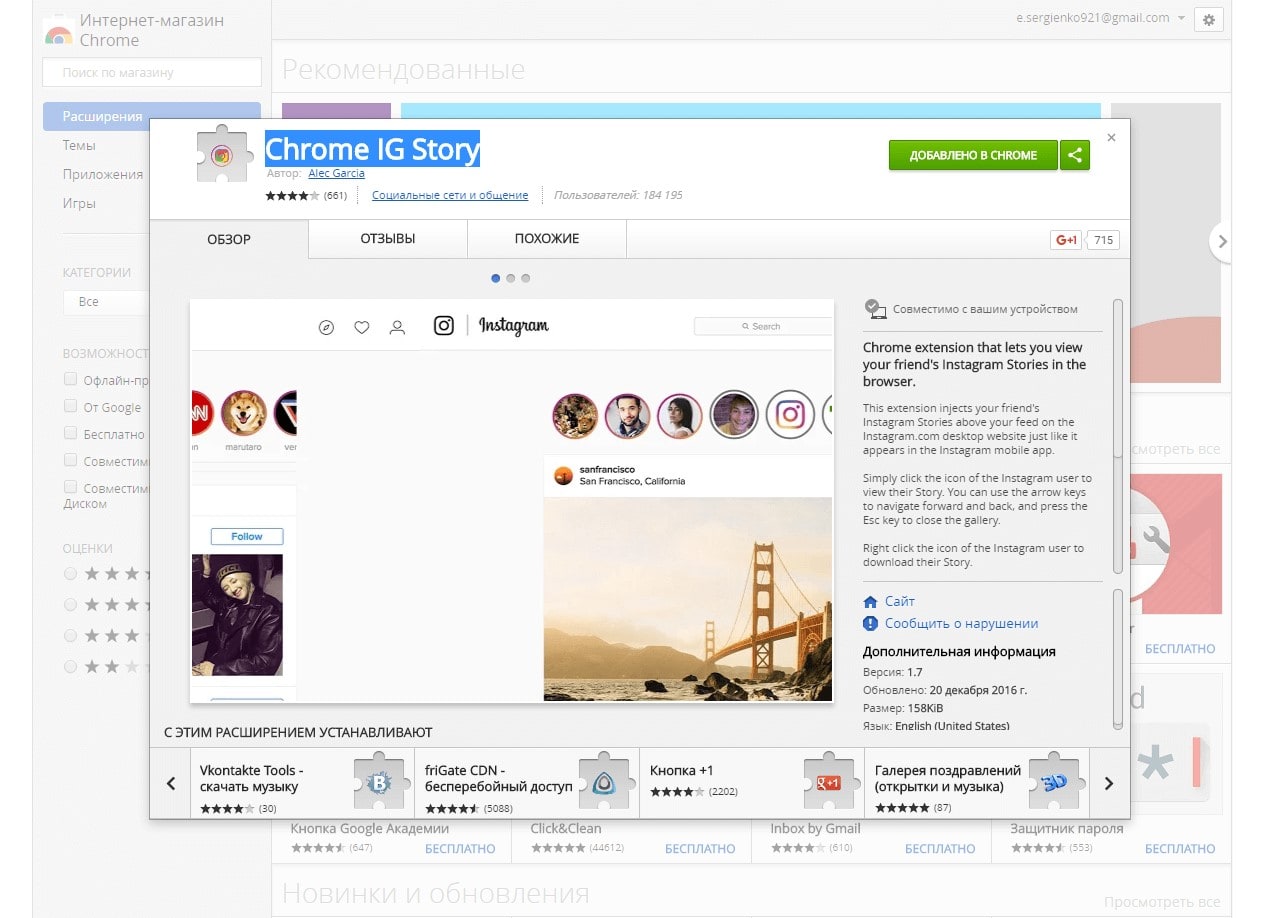Open the Кнопка +1 related extension
The width and height of the screenshot is (1280, 918).
(751, 783)
